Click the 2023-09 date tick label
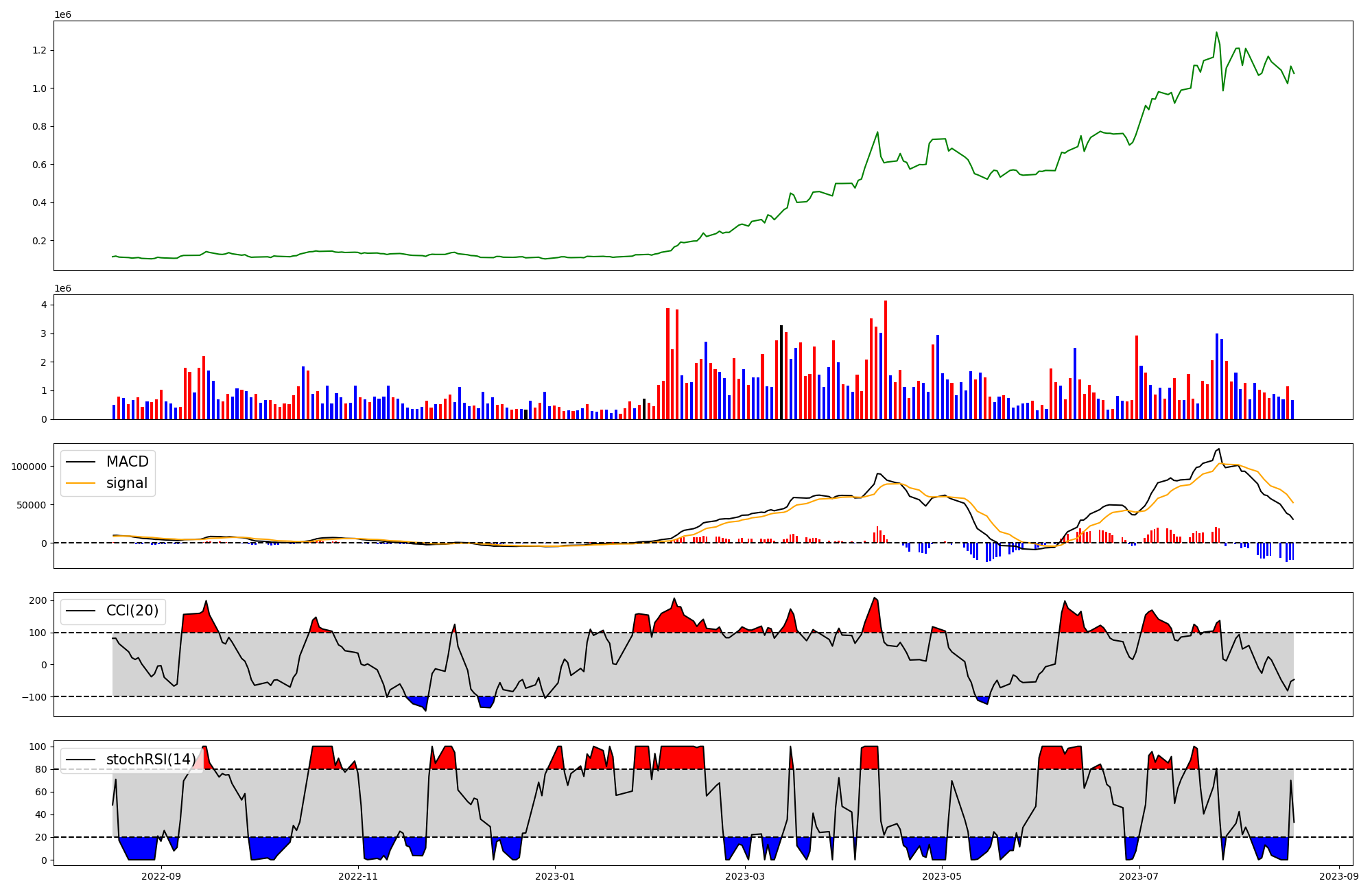This screenshot has width=1372, height=892. click(x=1338, y=876)
